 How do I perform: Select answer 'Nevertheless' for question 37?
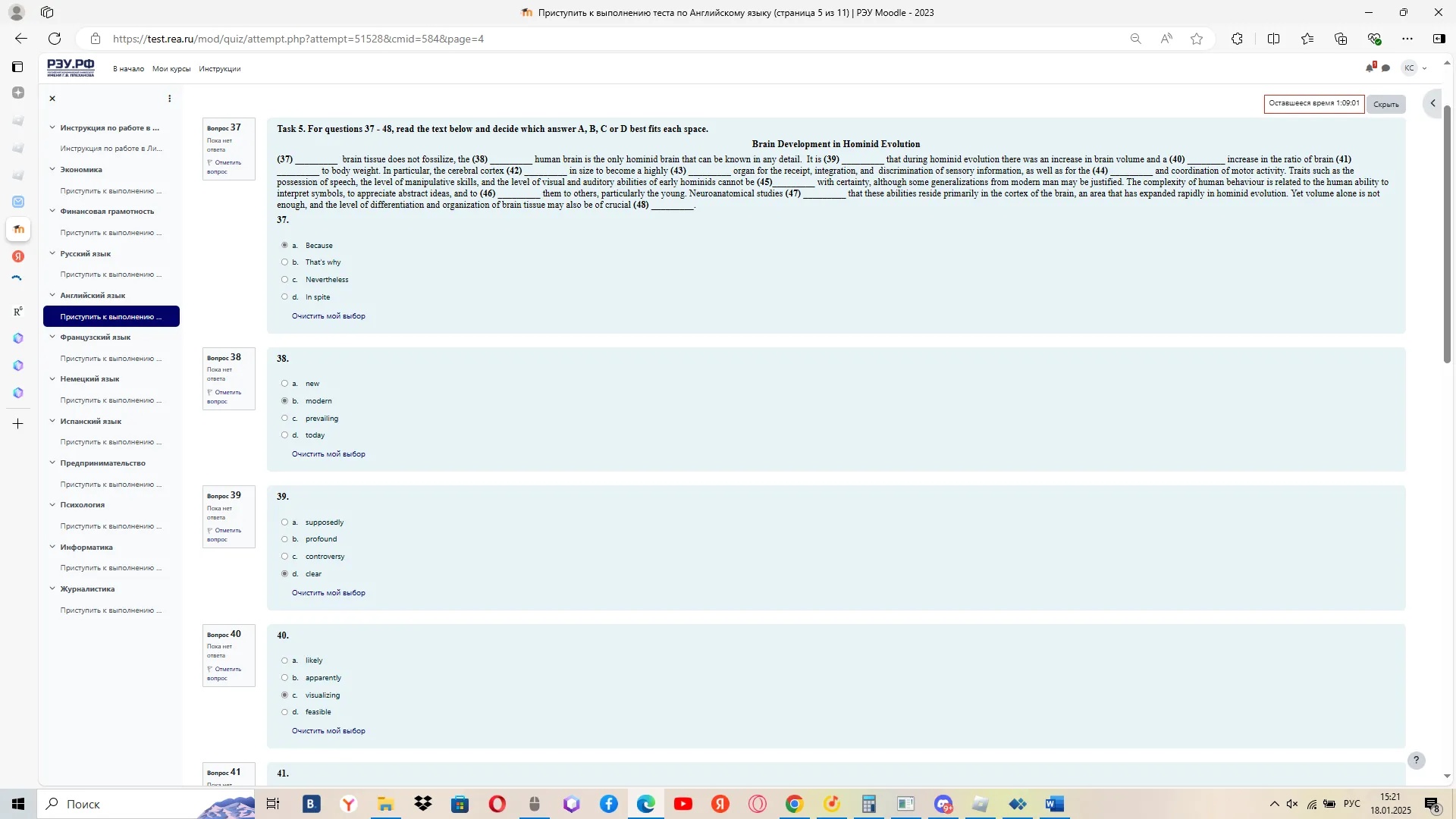[285, 280]
